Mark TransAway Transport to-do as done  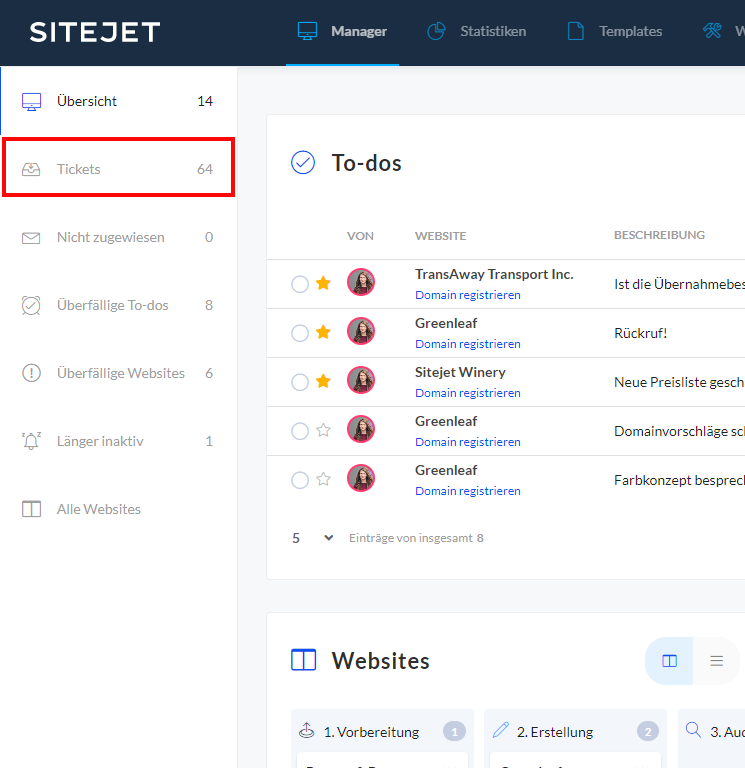pos(300,284)
